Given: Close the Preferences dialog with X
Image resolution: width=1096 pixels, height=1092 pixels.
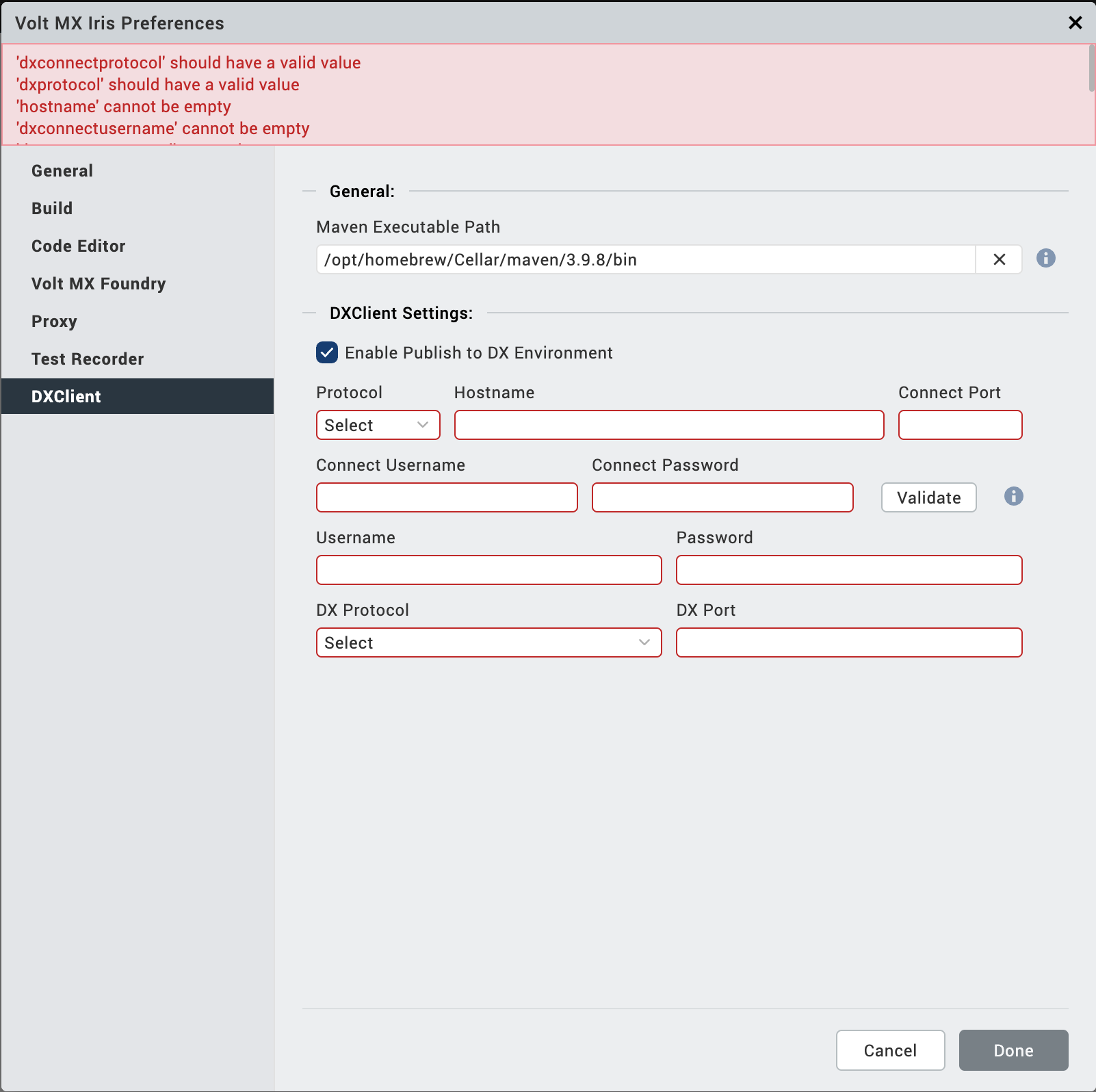Looking at the screenshot, I should (x=1075, y=23).
